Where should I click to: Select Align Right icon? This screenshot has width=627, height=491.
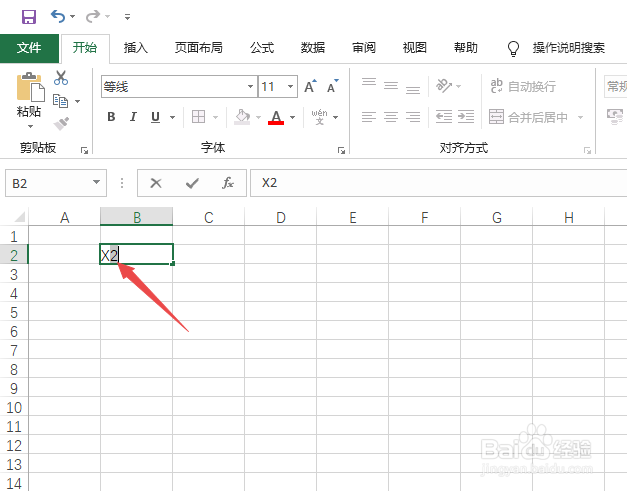pos(413,117)
